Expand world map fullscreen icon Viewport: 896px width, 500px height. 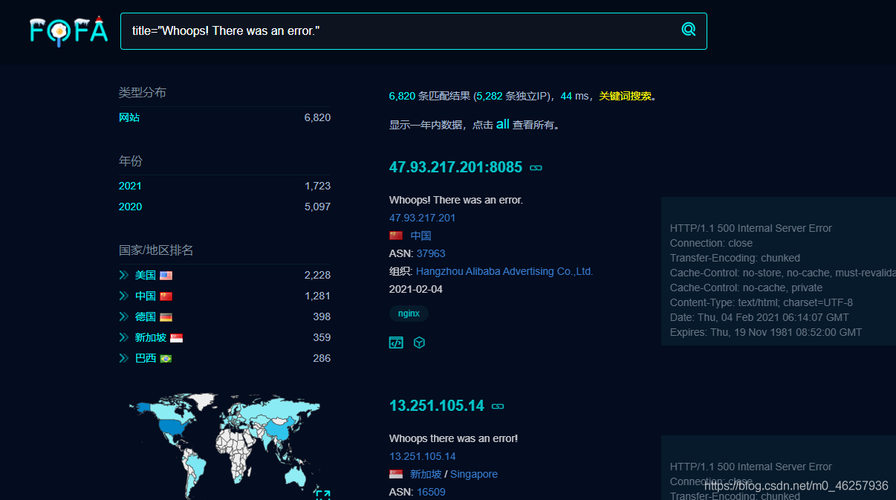[323, 495]
